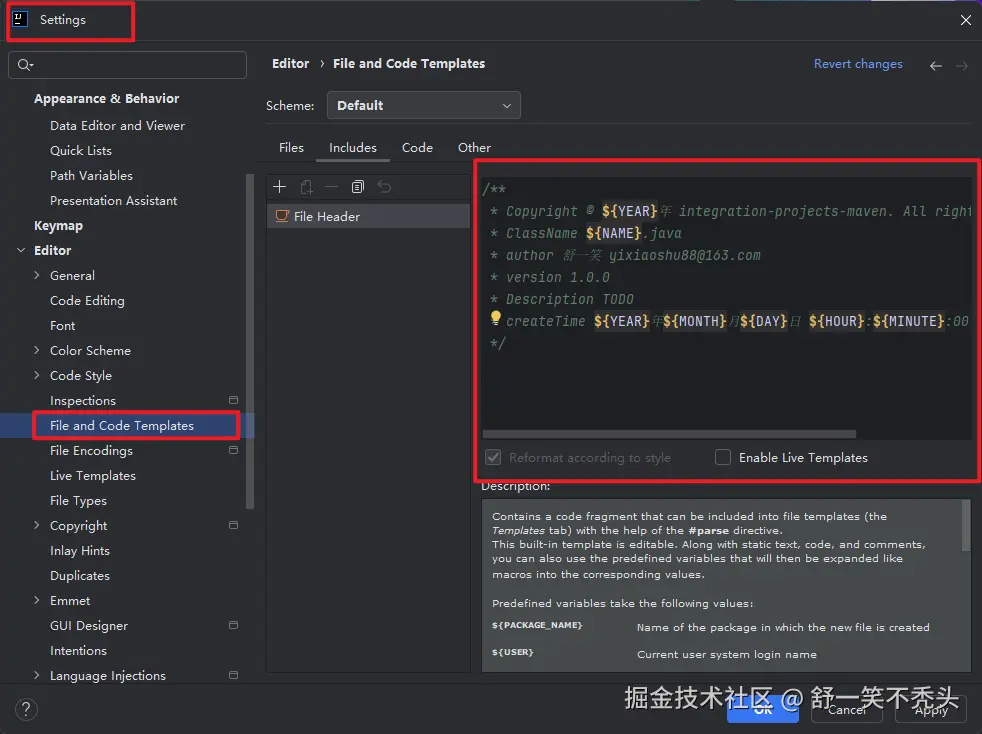Expand the Color Scheme node

click(36, 350)
